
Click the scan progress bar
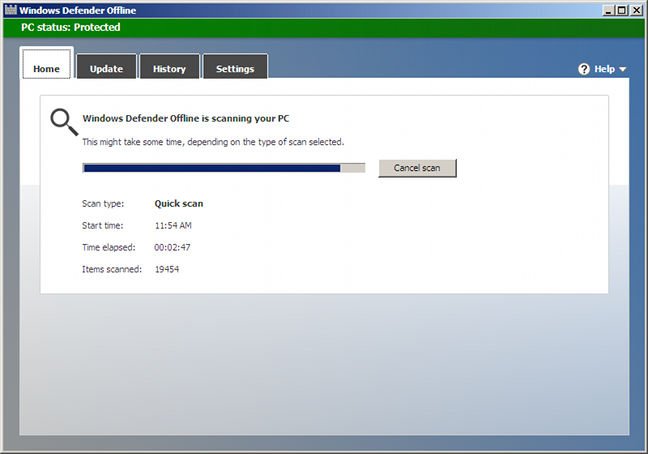(224, 168)
